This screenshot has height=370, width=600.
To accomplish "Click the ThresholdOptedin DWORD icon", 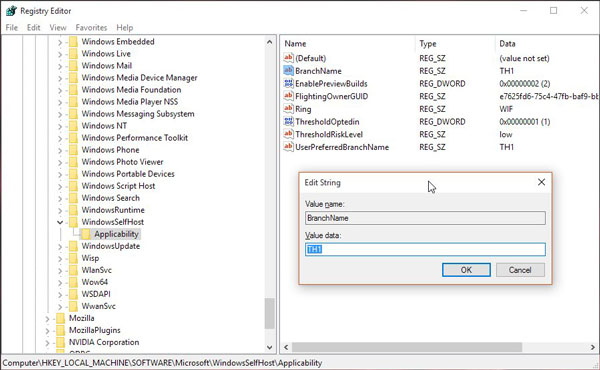I will coord(288,121).
